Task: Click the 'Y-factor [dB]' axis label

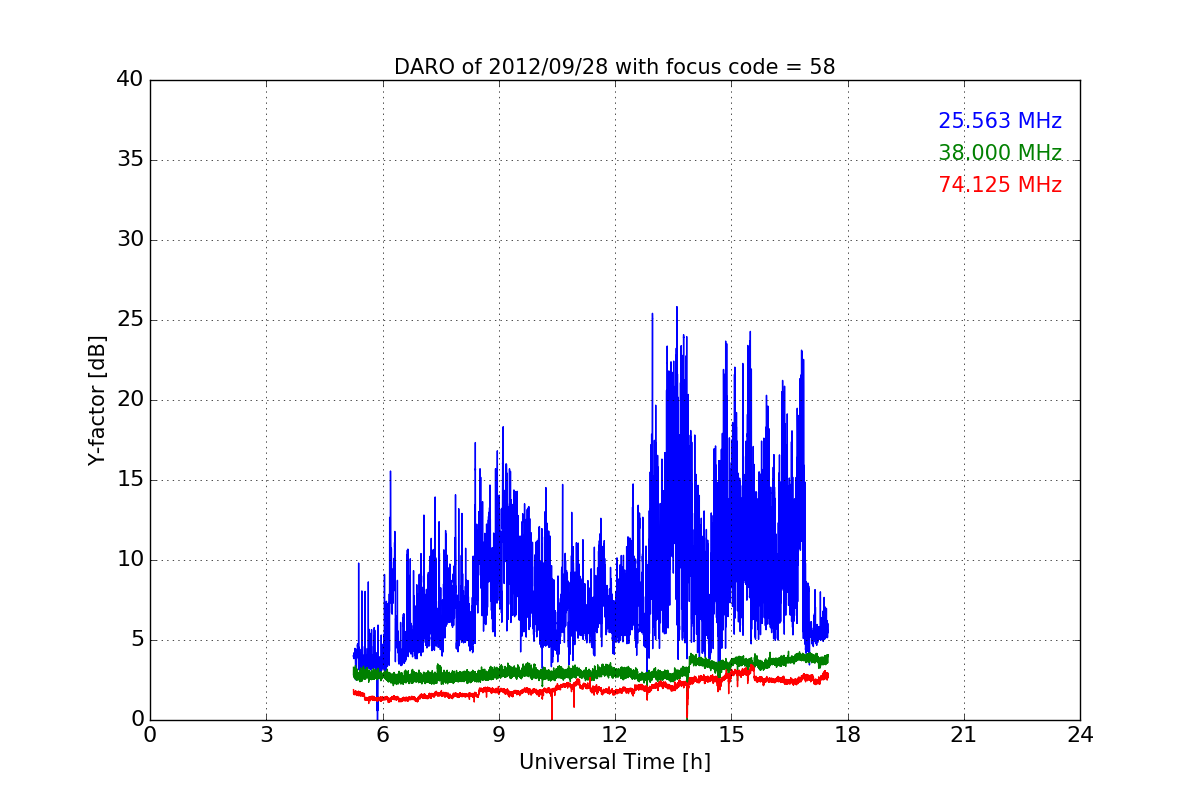Action: pyautogui.click(x=97, y=400)
